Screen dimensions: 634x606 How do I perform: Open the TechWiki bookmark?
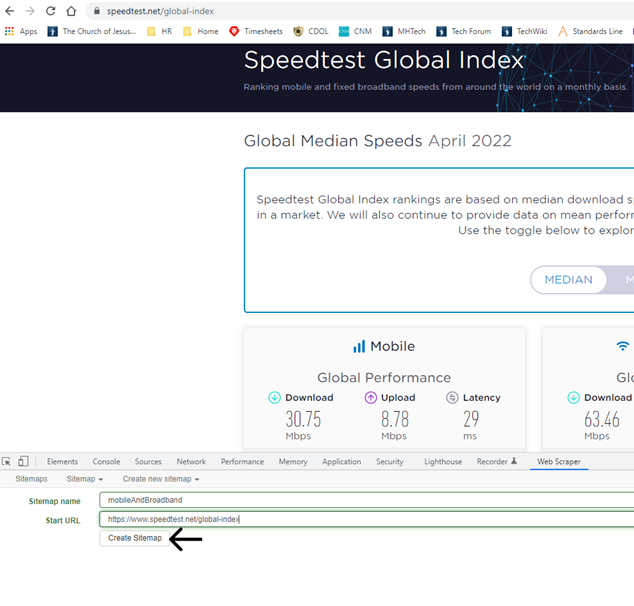click(x=524, y=31)
